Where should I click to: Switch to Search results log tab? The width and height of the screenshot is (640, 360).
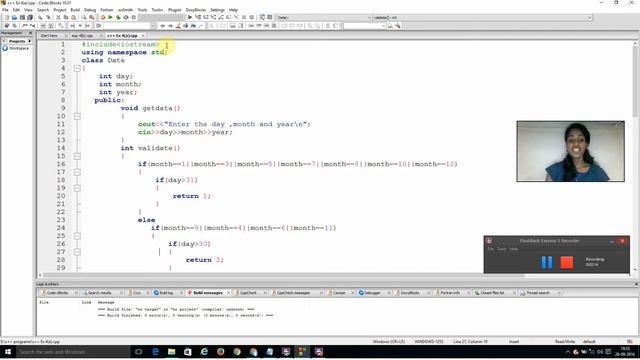pyautogui.click(x=100, y=293)
